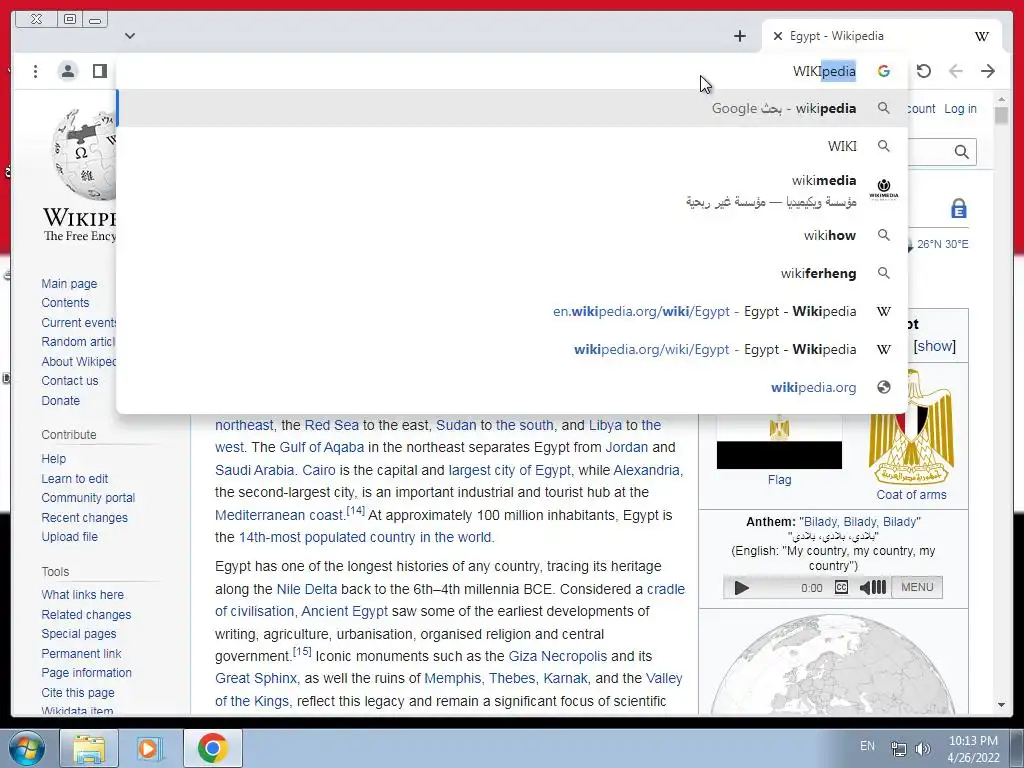Click Chrome icon in taskbar
This screenshot has width=1024, height=768.
(x=212, y=748)
